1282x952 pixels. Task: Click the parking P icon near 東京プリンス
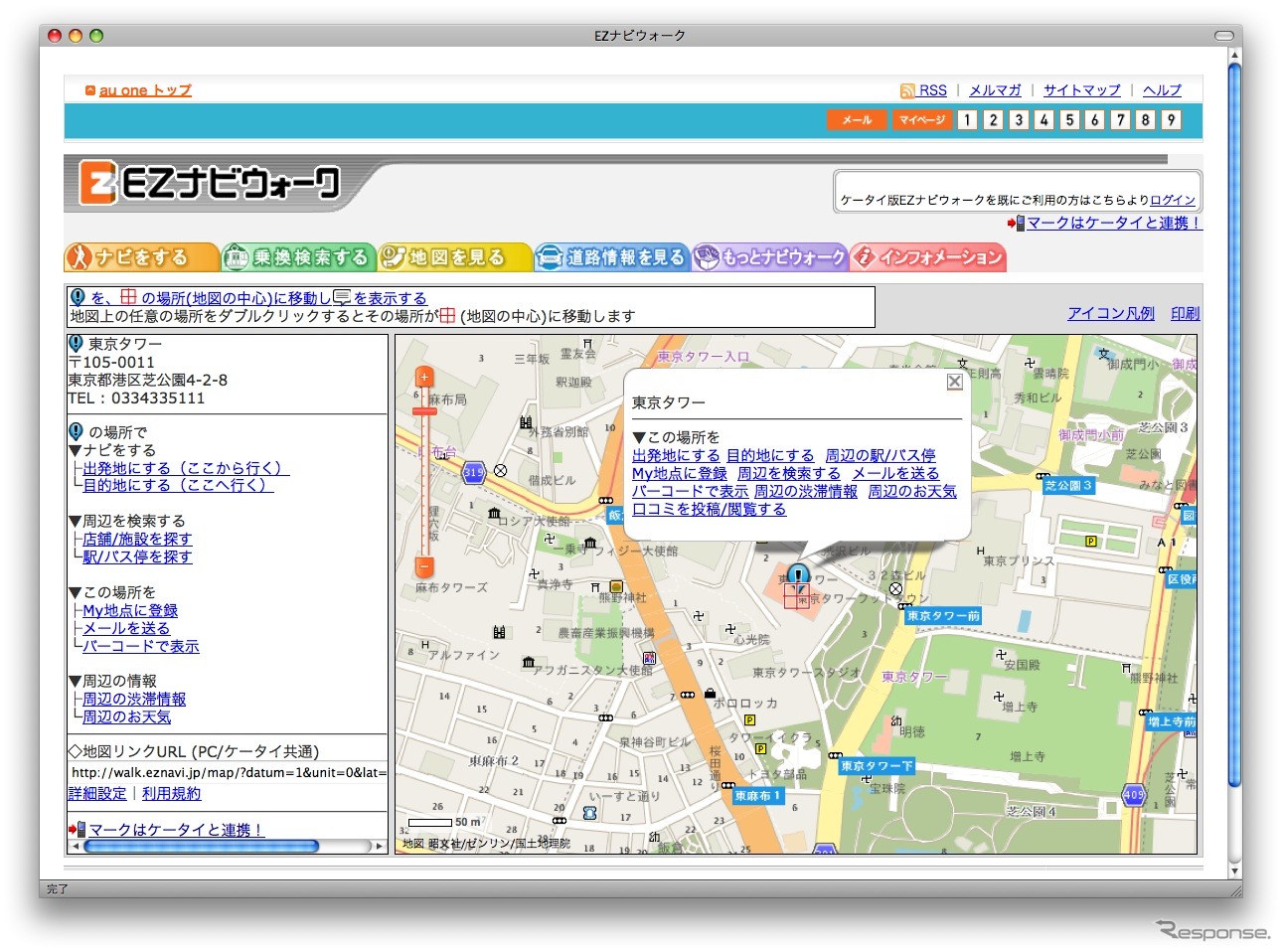coord(1091,542)
